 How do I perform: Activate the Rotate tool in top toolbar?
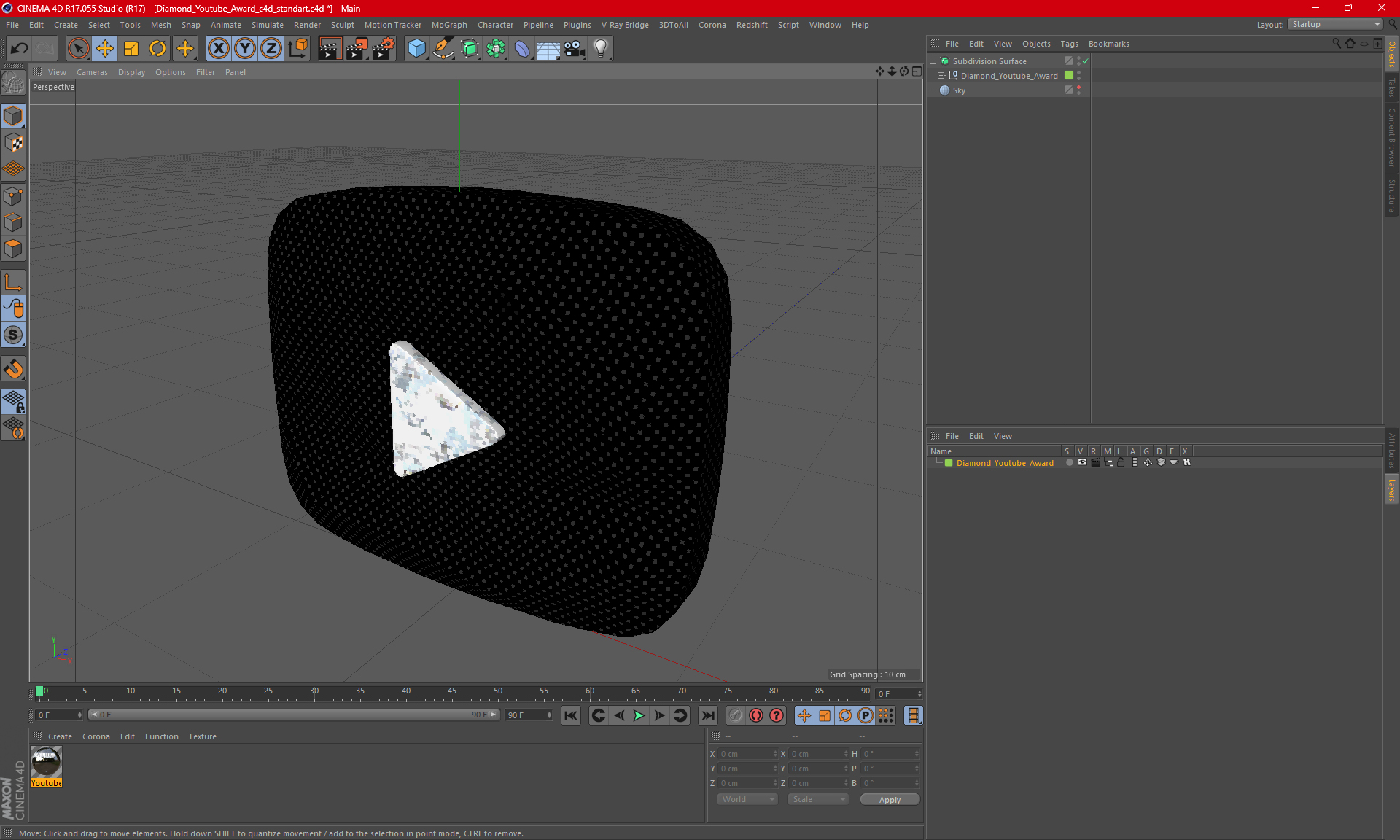(157, 49)
